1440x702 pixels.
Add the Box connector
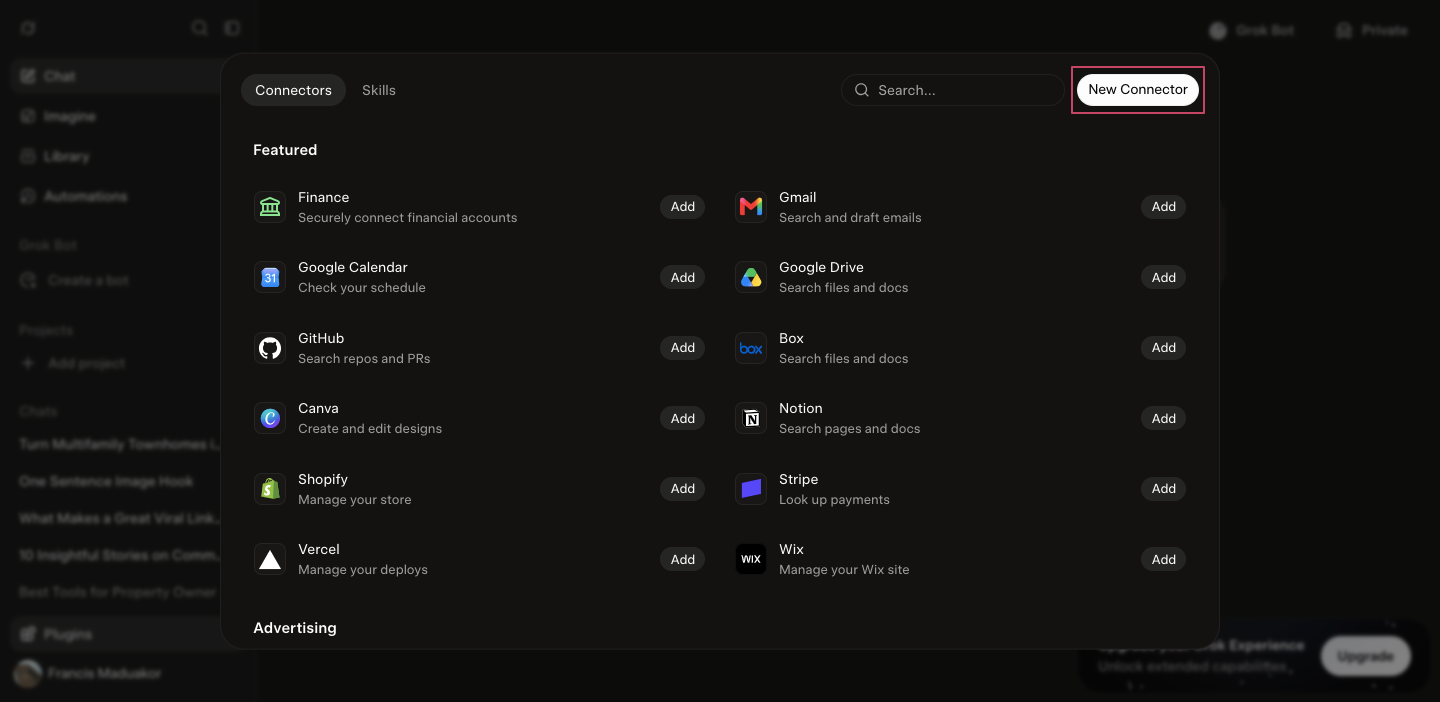coord(1164,348)
